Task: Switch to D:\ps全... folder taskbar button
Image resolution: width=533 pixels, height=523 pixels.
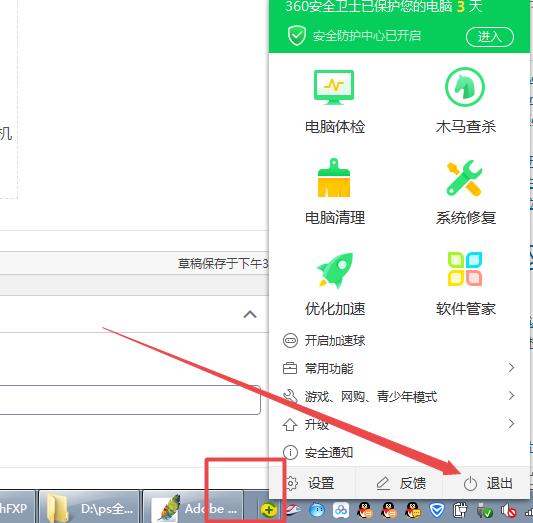Action: click(x=90, y=507)
